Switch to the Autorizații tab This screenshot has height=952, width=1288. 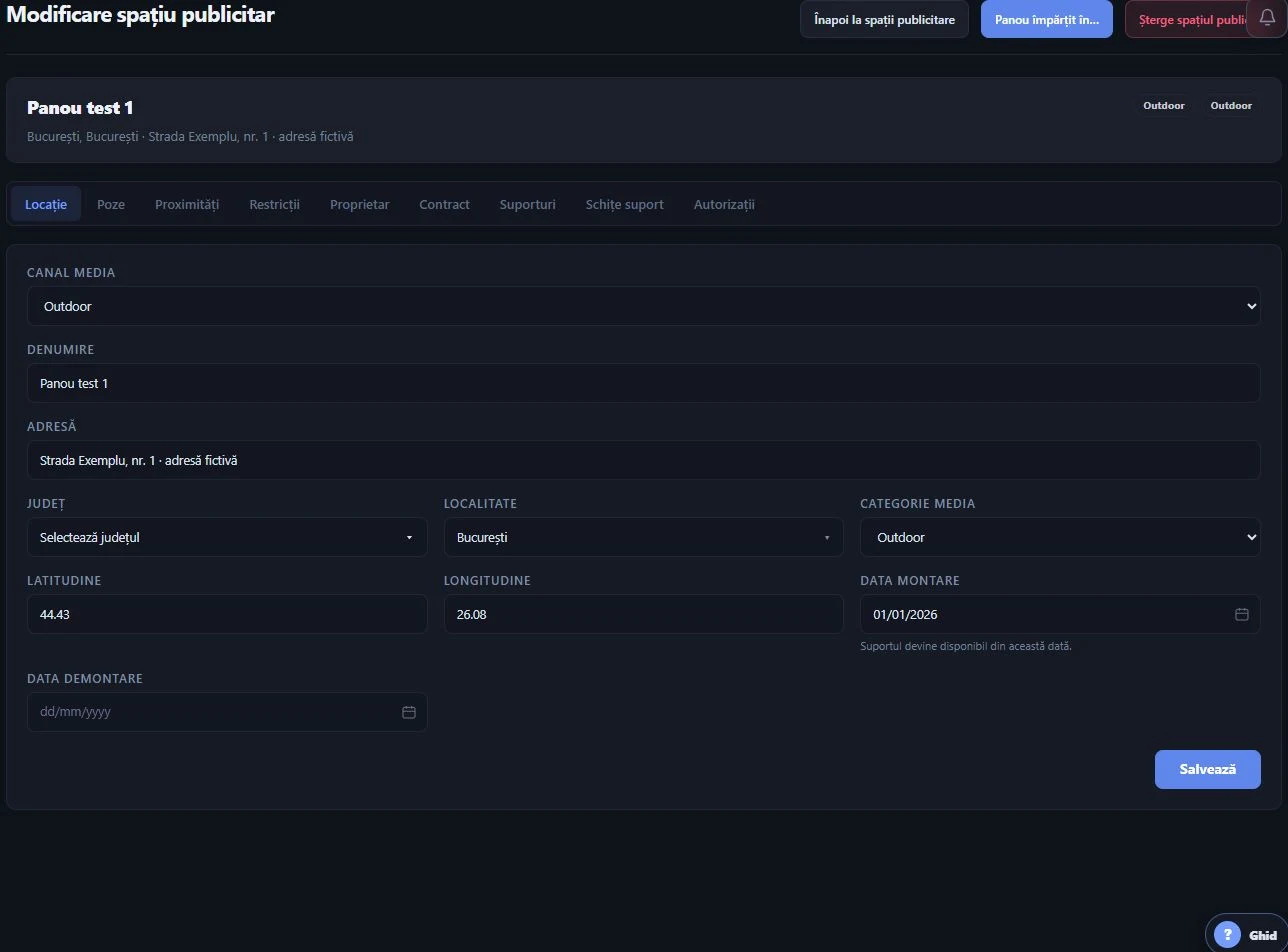pos(724,204)
